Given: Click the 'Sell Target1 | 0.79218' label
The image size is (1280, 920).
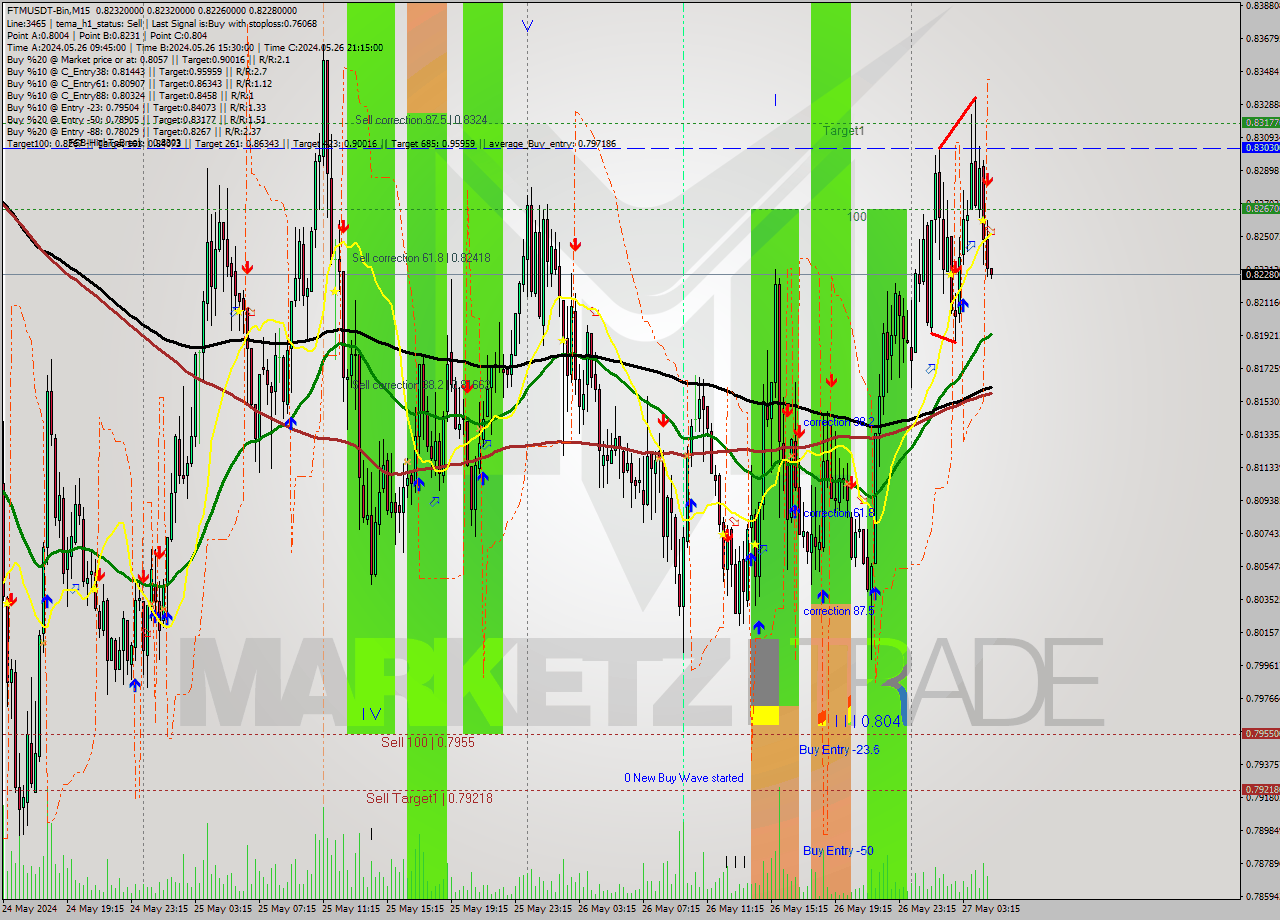Looking at the screenshot, I should [429, 798].
